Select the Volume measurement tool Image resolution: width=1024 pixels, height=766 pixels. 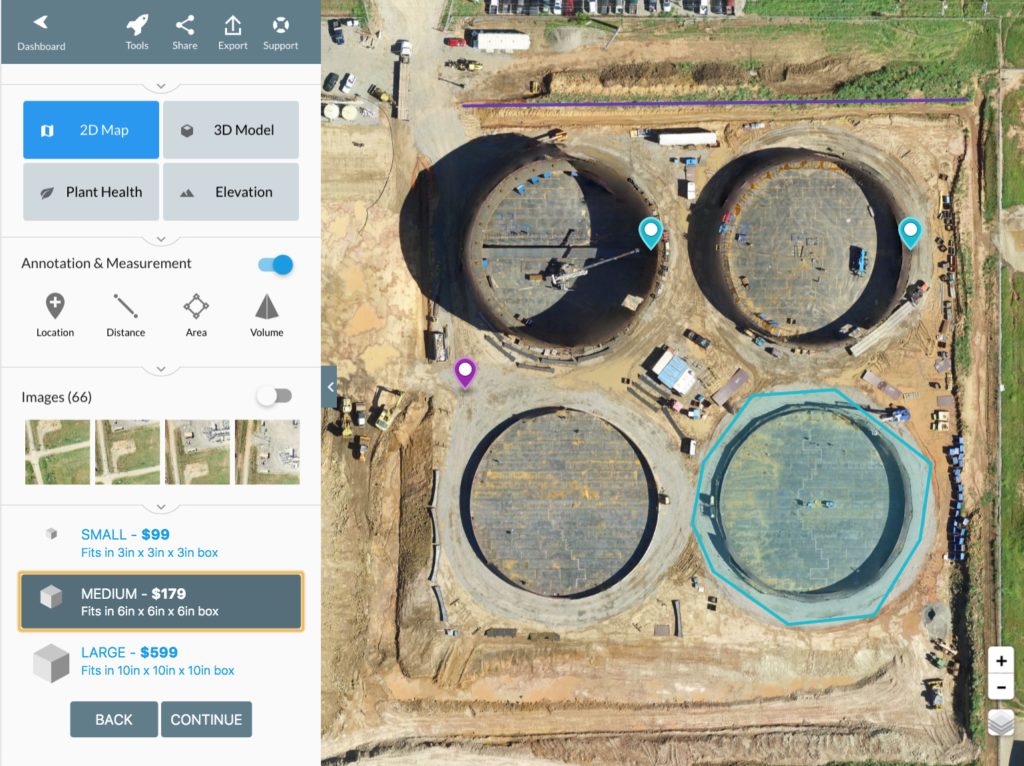coord(265,315)
